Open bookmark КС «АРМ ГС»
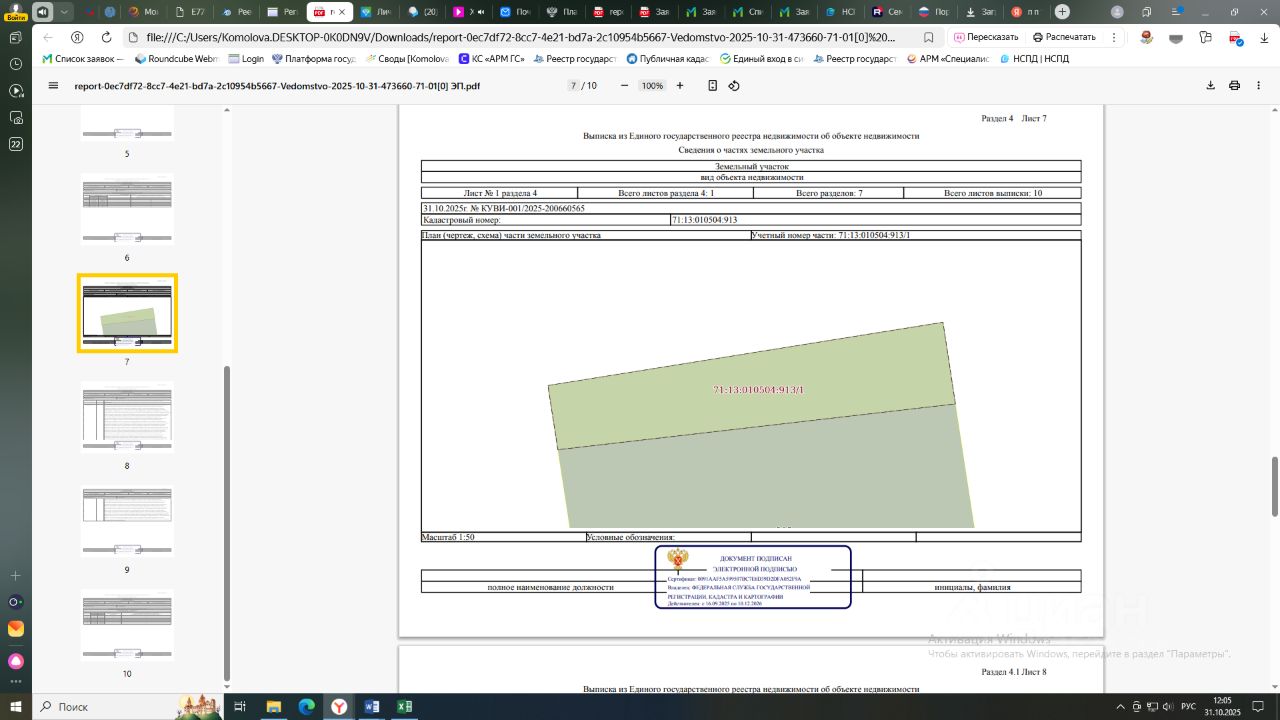Image resolution: width=1280 pixels, height=720 pixels. click(x=491, y=59)
